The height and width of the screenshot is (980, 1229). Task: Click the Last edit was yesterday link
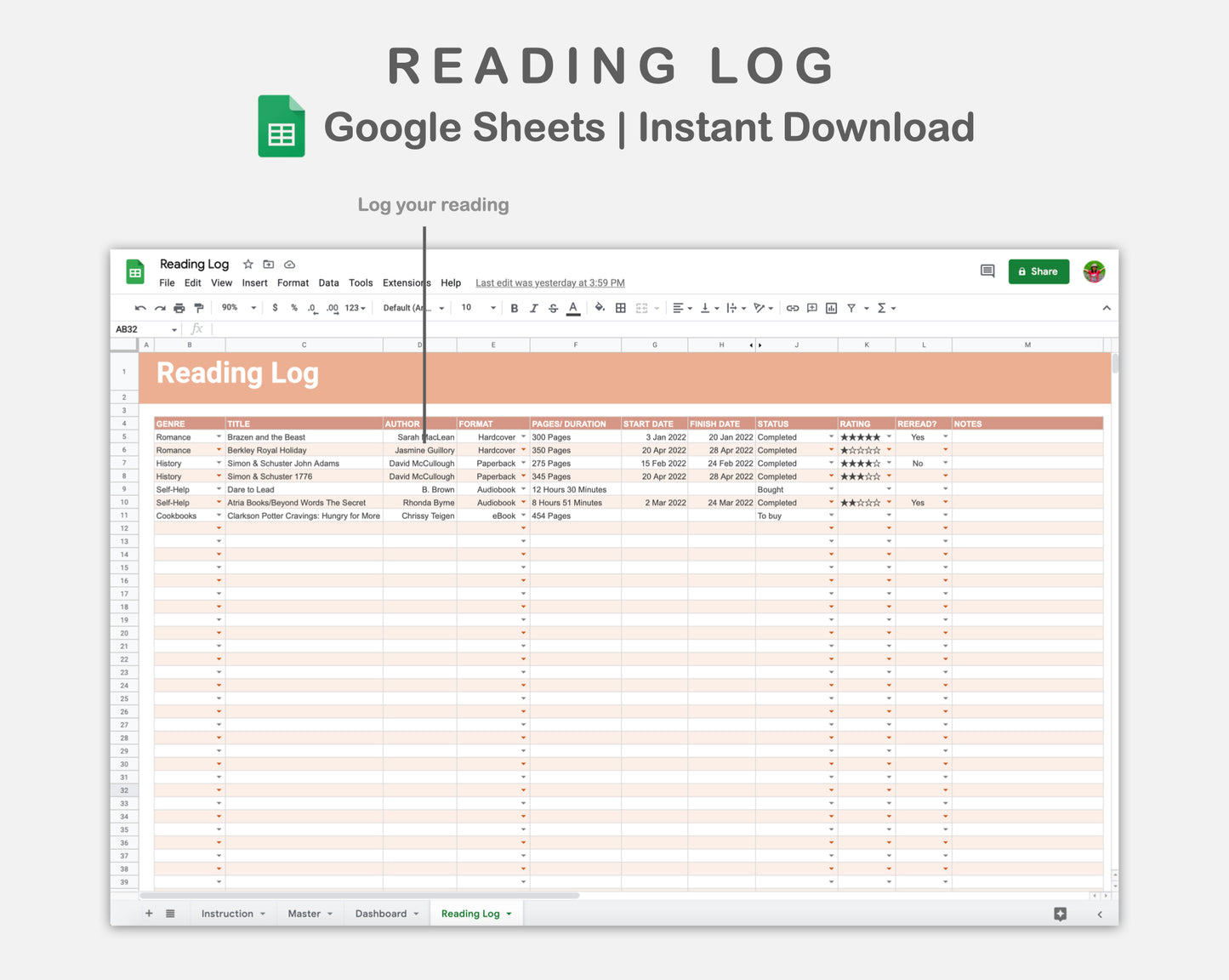(x=549, y=282)
